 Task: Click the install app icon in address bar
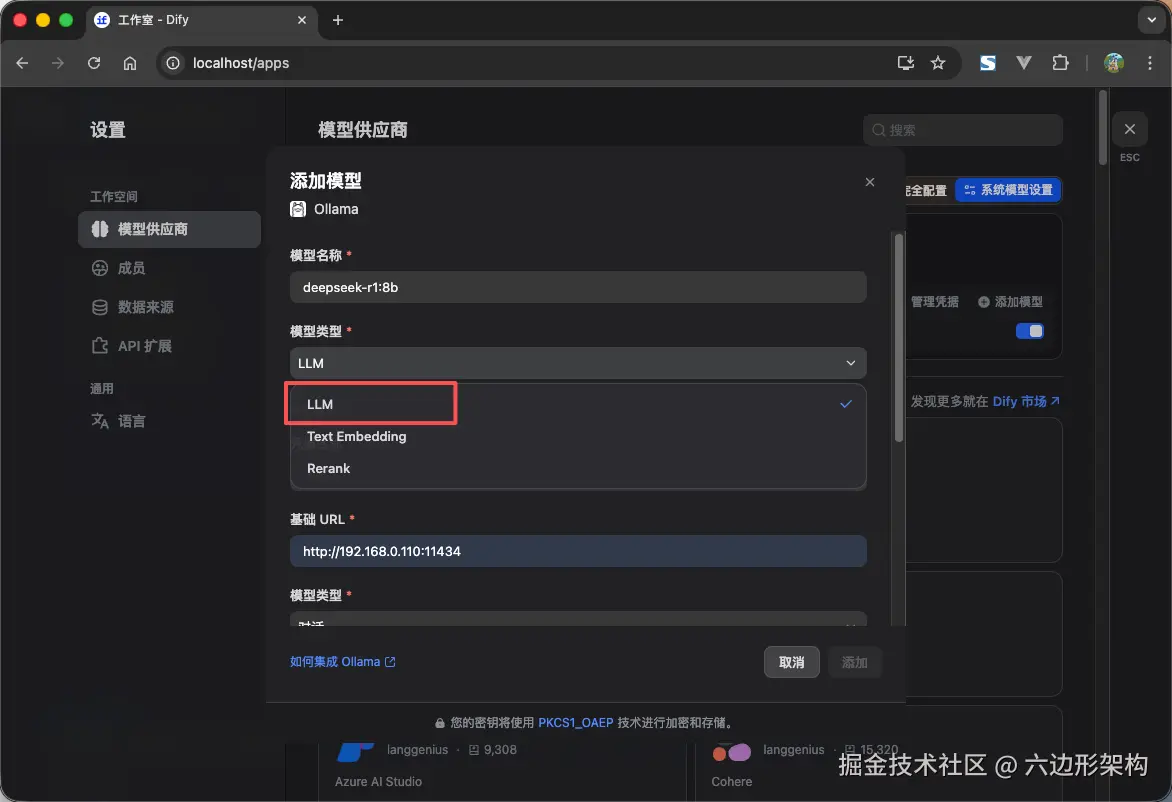(905, 64)
